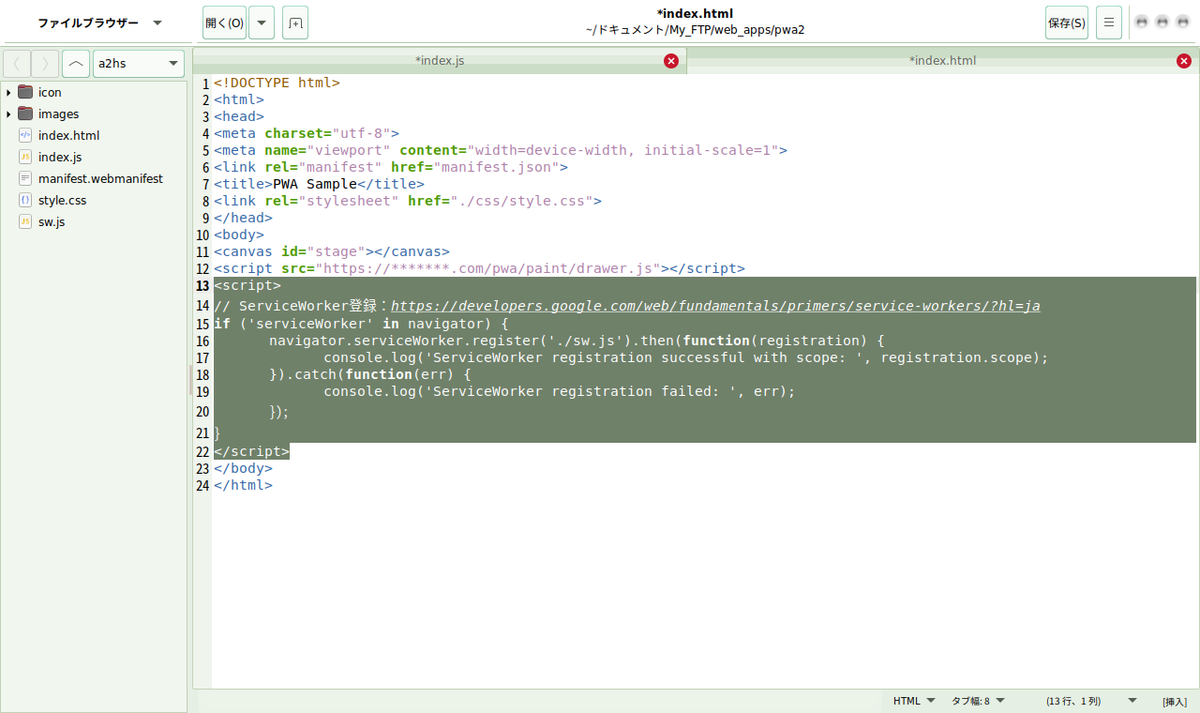1200x713 pixels.
Task: Click the sw.js file type icon
Action: click(x=25, y=222)
